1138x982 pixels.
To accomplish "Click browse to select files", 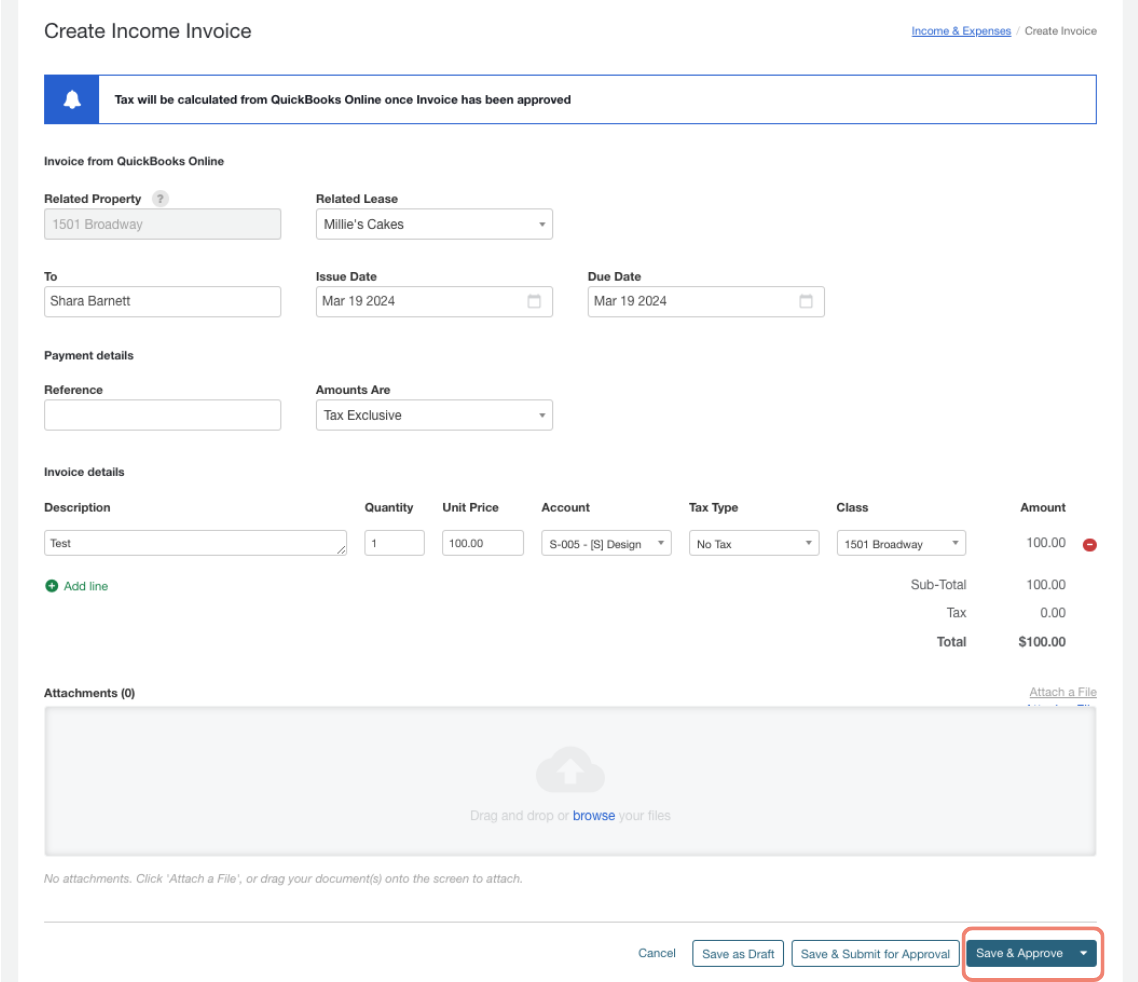I will click(x=594, y=815).
